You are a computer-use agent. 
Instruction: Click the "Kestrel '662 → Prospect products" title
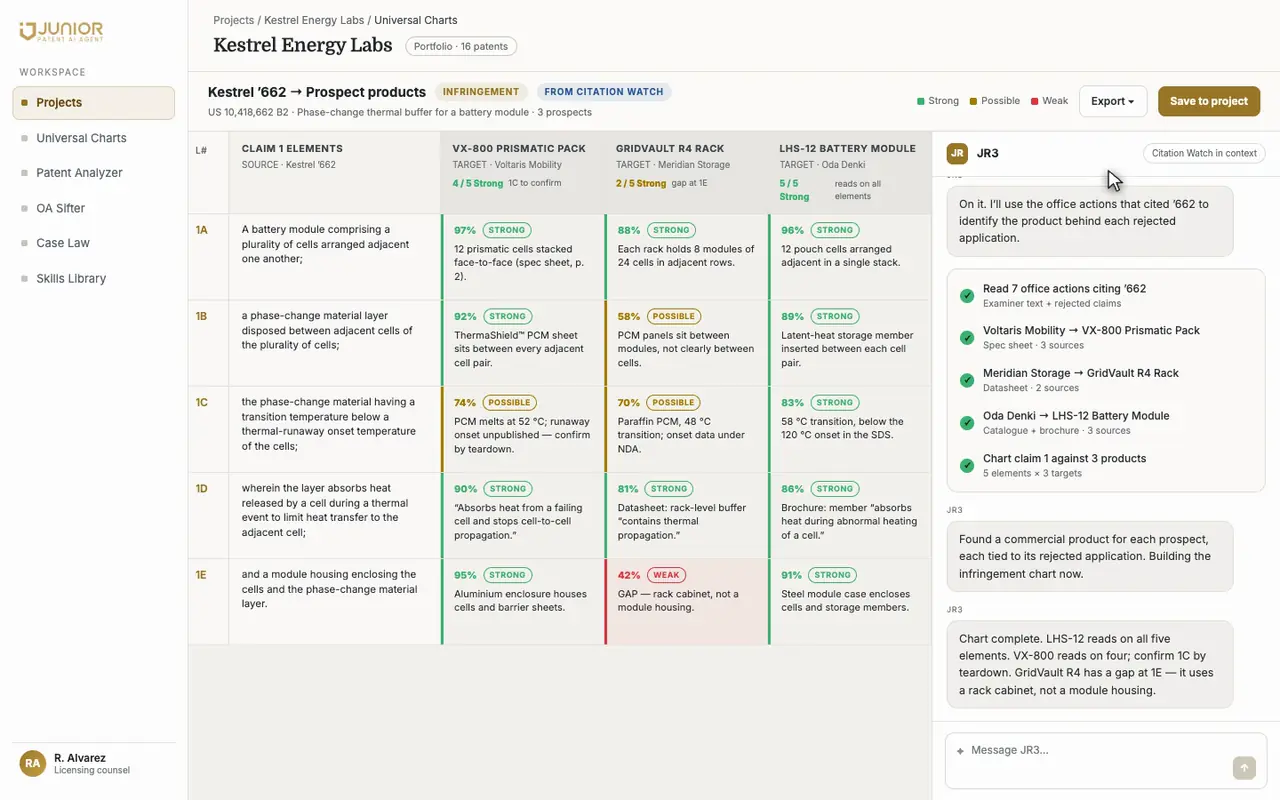pyautogui.click(x=317, y=92)
